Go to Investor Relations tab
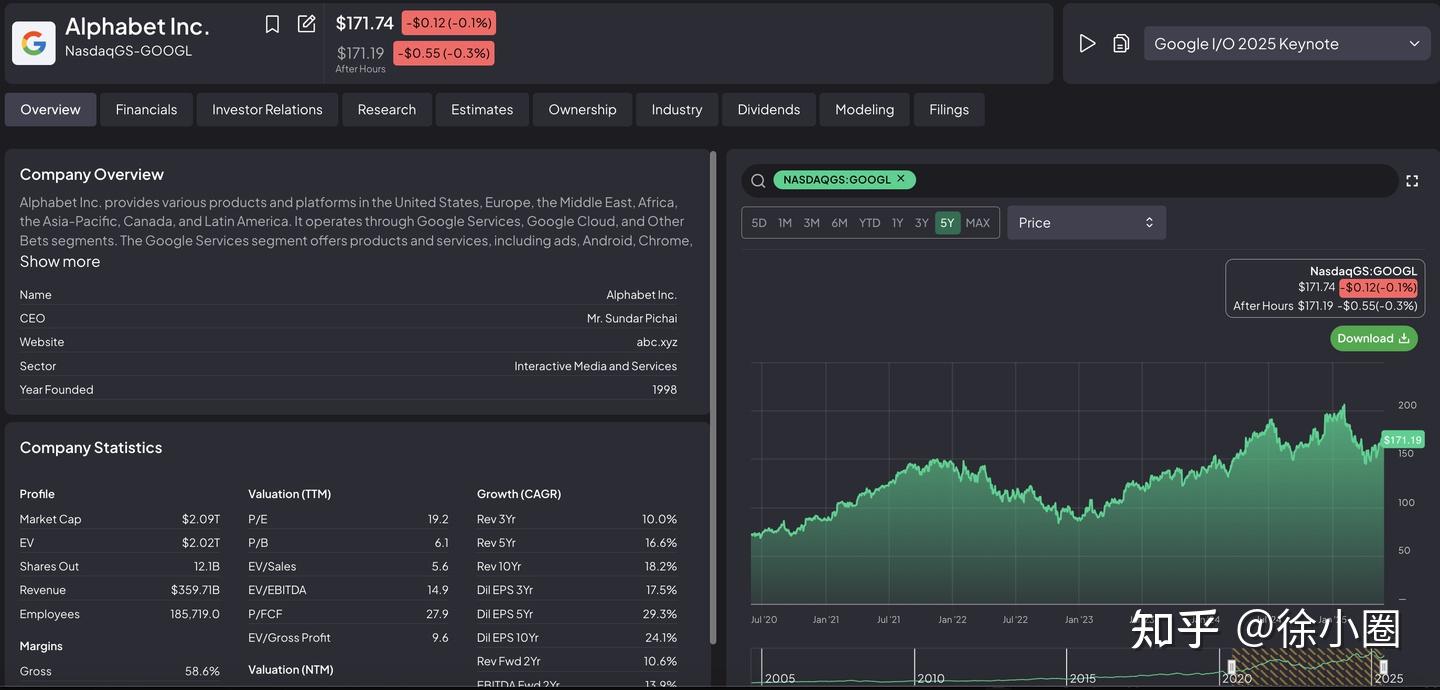Screen dimensions: 1440x690 [267, 109]
